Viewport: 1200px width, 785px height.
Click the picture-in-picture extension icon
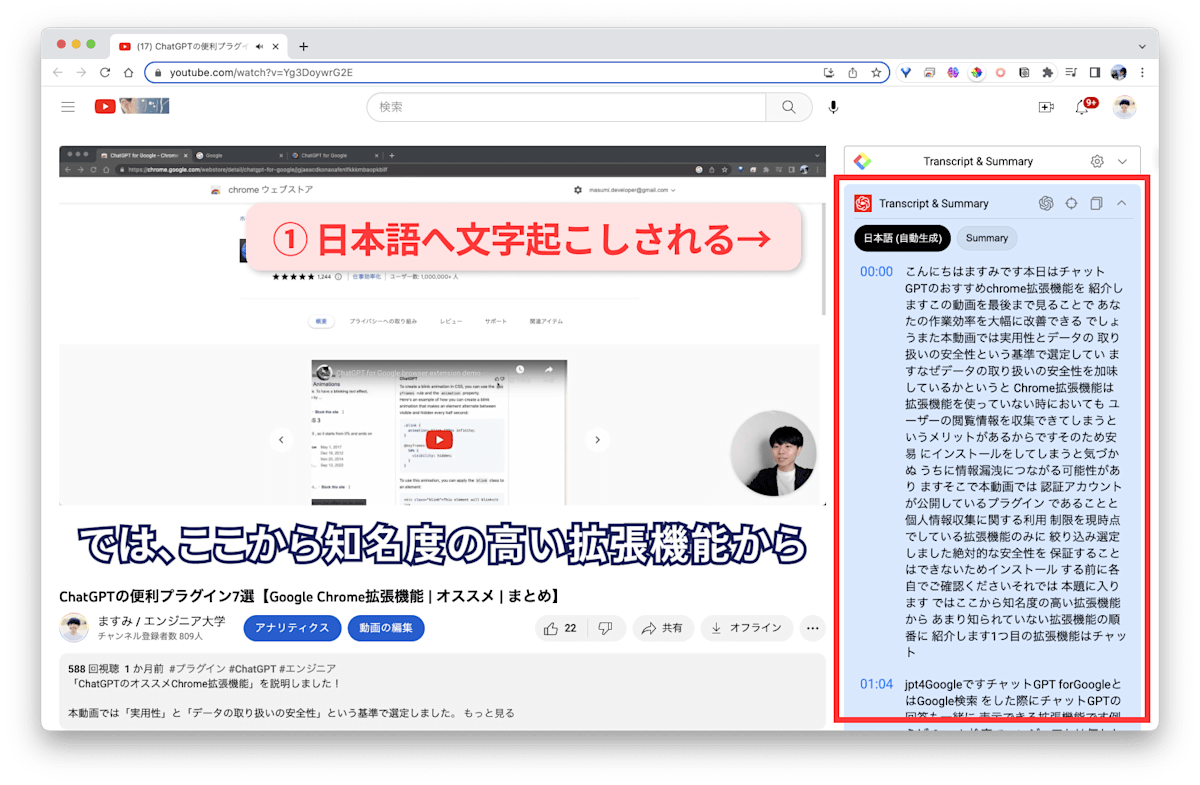pos(929,72)
